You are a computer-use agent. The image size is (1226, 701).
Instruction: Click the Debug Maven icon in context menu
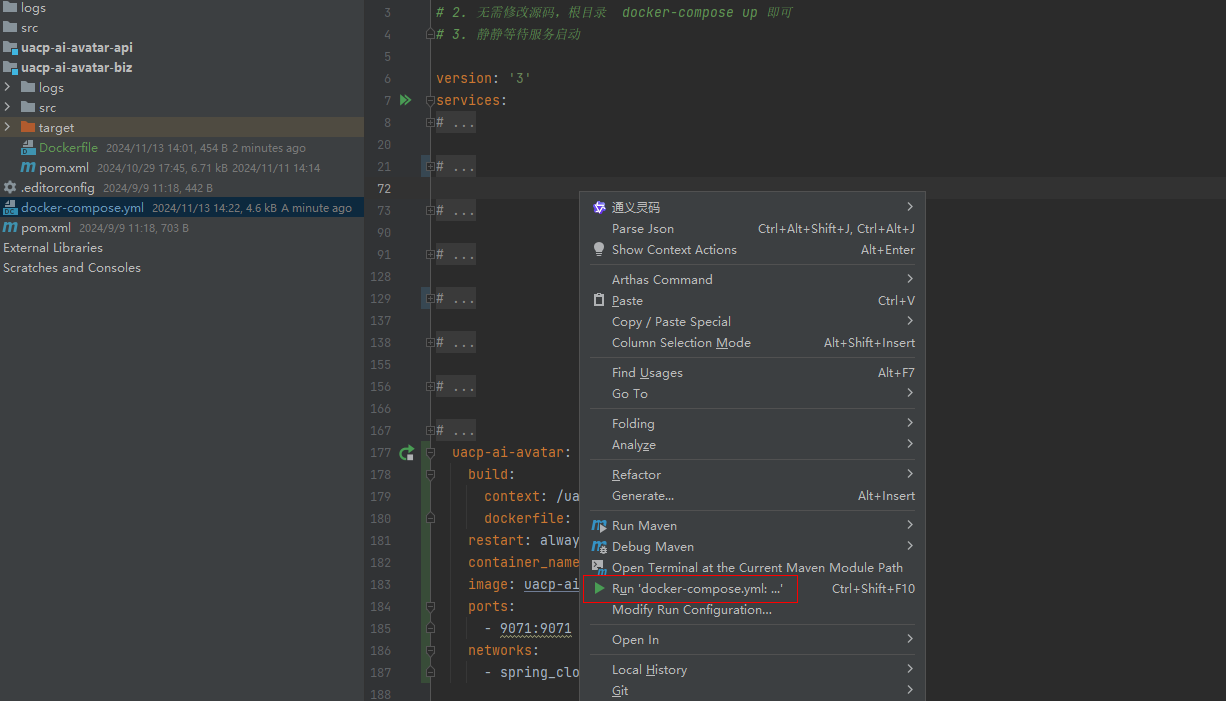(x=599, y=547)
